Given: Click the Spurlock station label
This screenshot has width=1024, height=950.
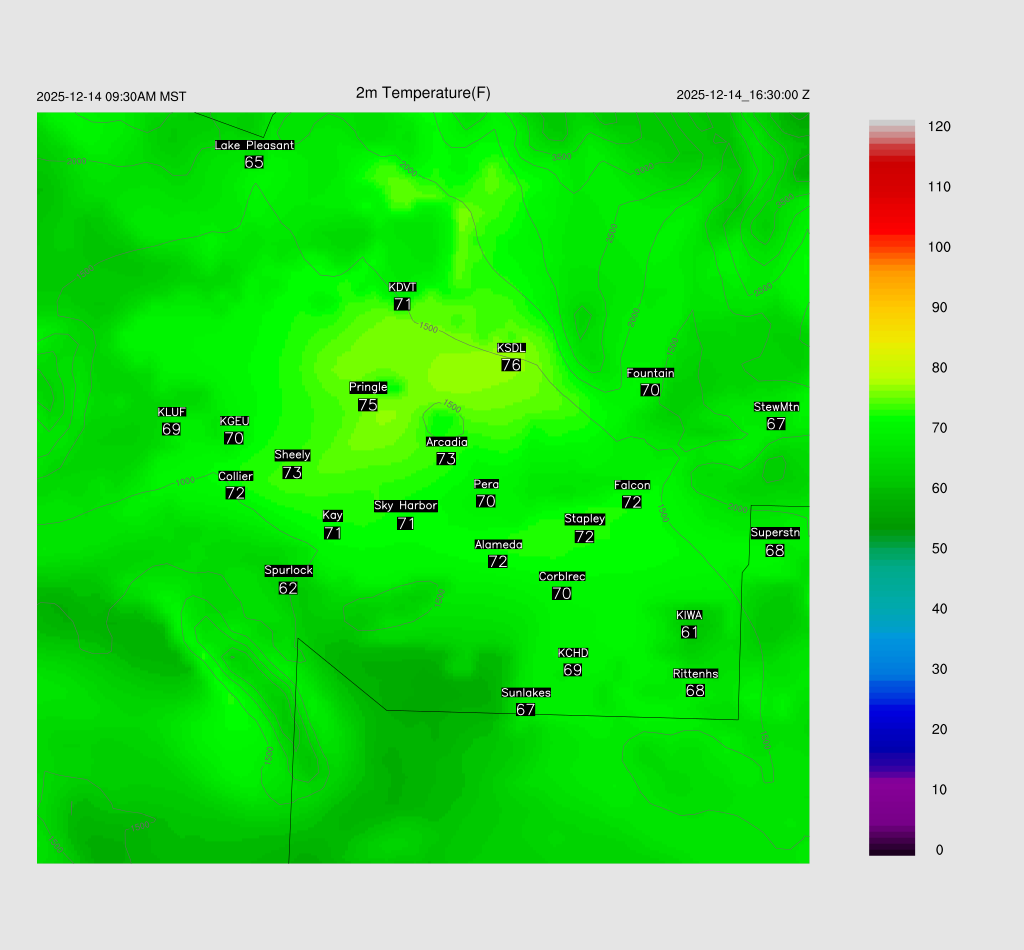Looking at the screenshot, I should (x=288, y=571).
